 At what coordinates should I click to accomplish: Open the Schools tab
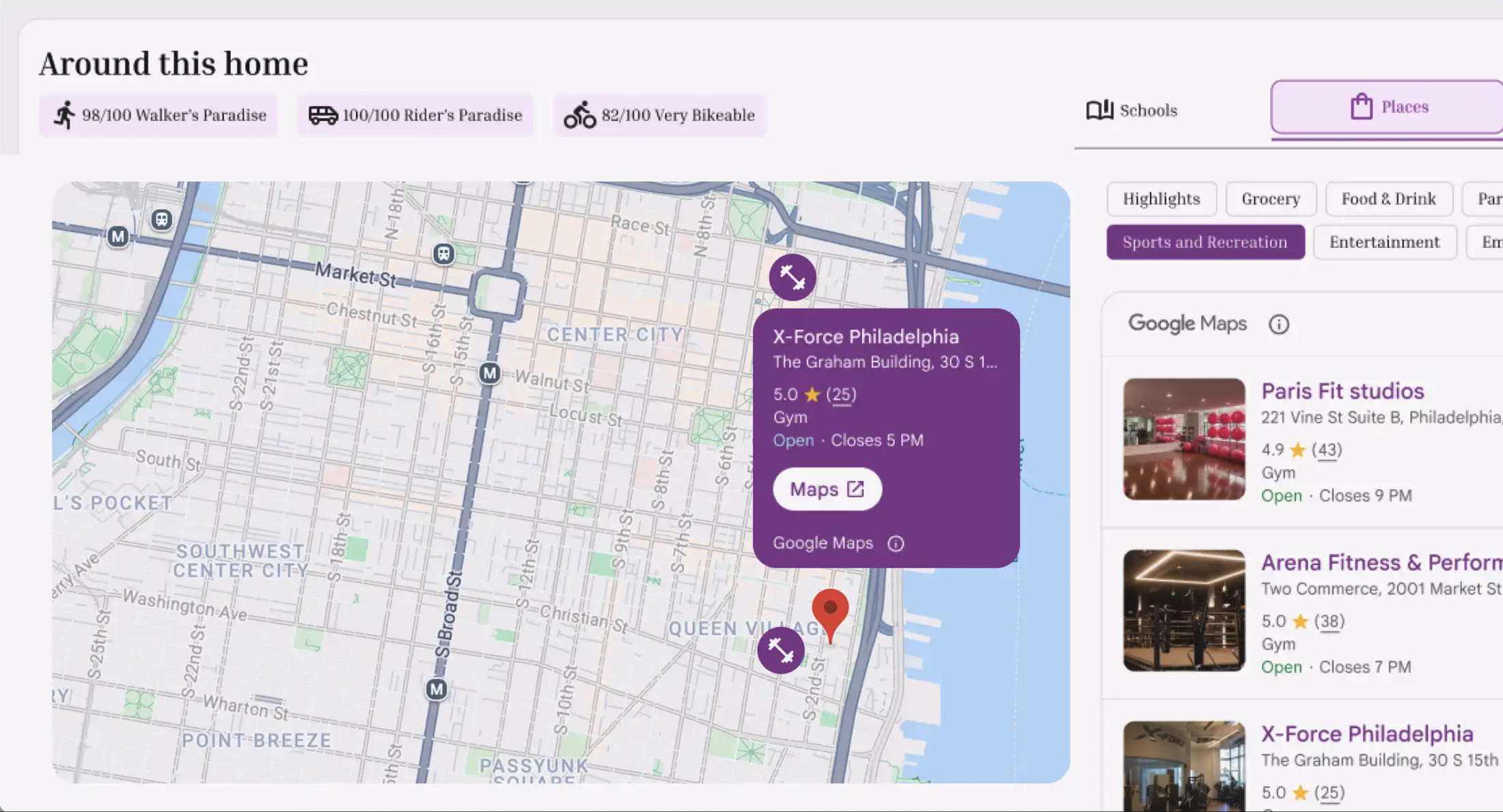(x=1132, y=110)
